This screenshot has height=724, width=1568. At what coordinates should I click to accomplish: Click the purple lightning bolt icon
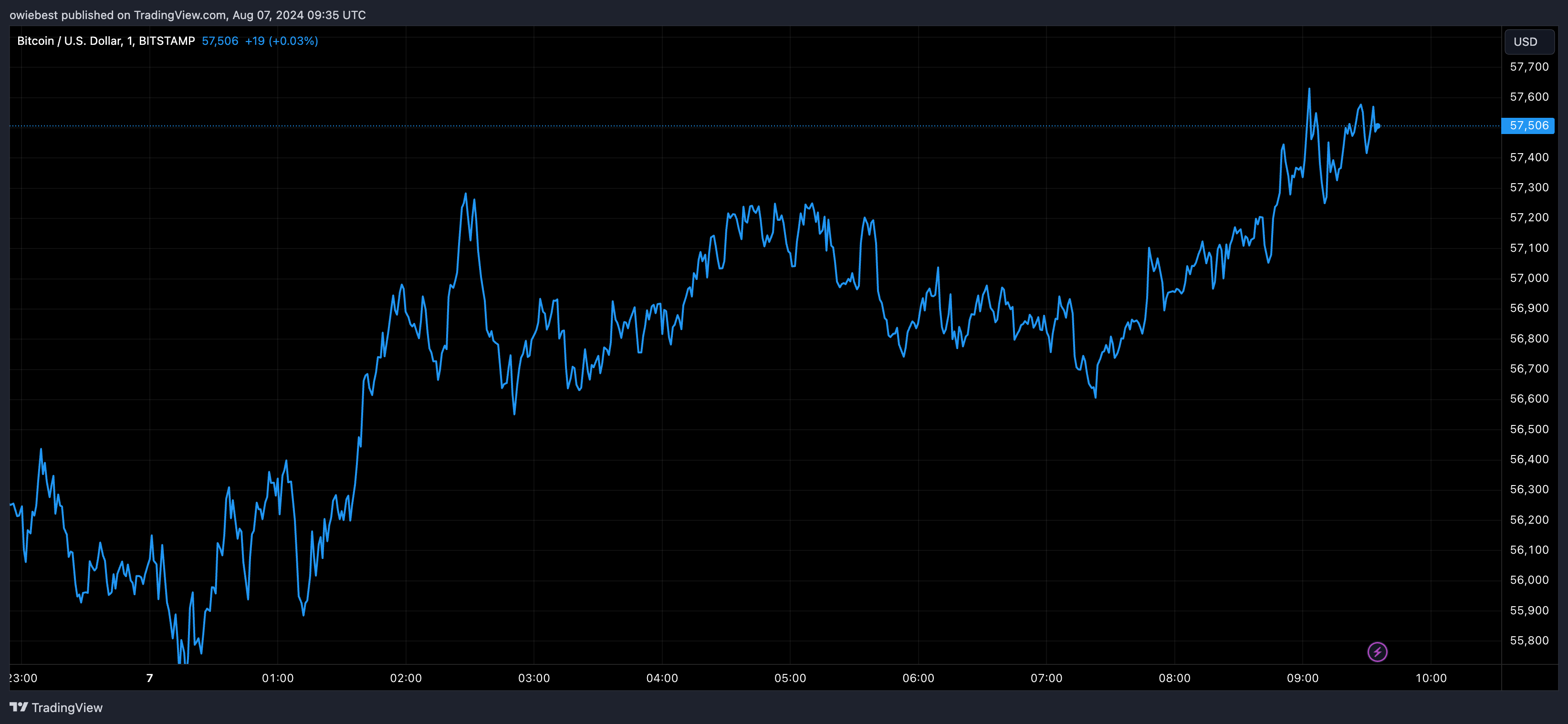click(x=1377, y=652)
